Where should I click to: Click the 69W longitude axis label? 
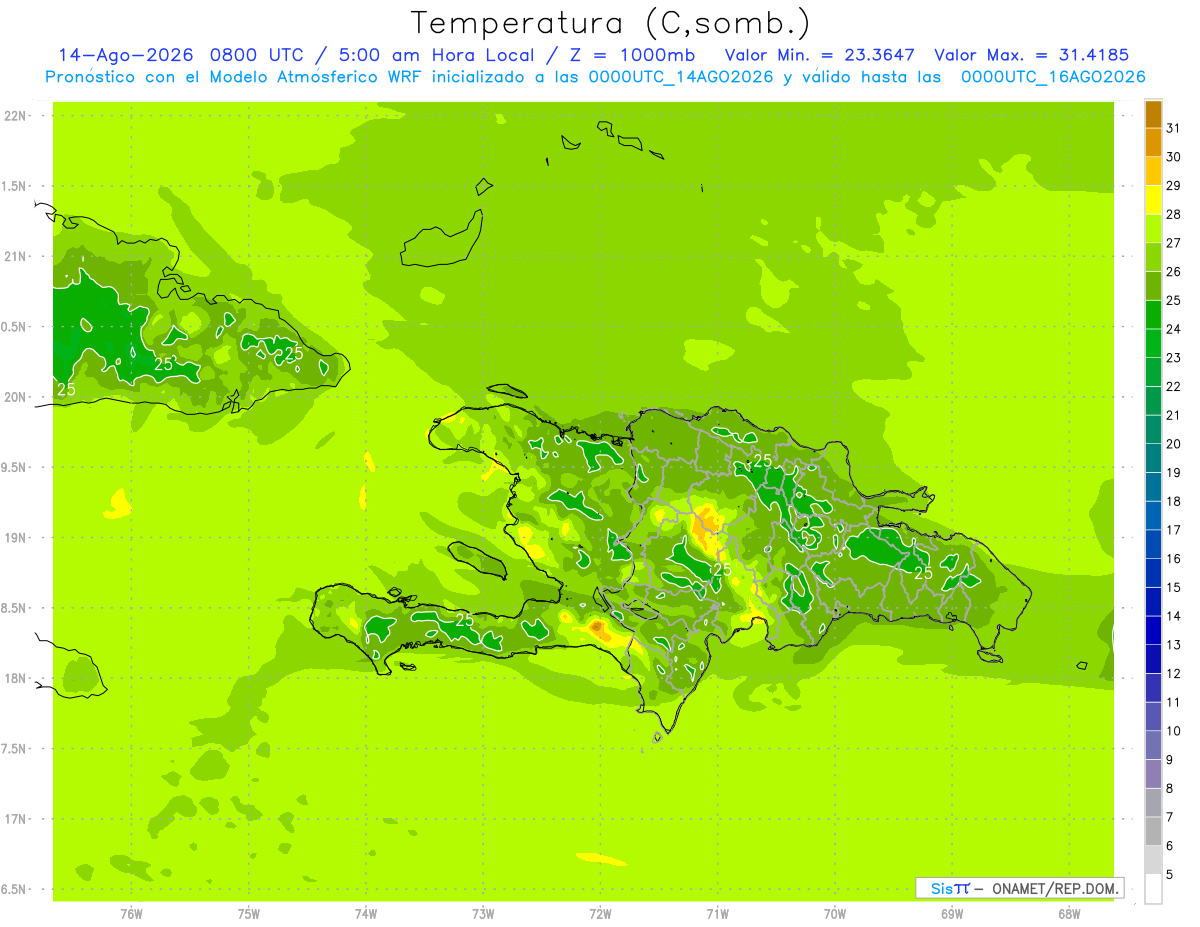click(952, 913)
